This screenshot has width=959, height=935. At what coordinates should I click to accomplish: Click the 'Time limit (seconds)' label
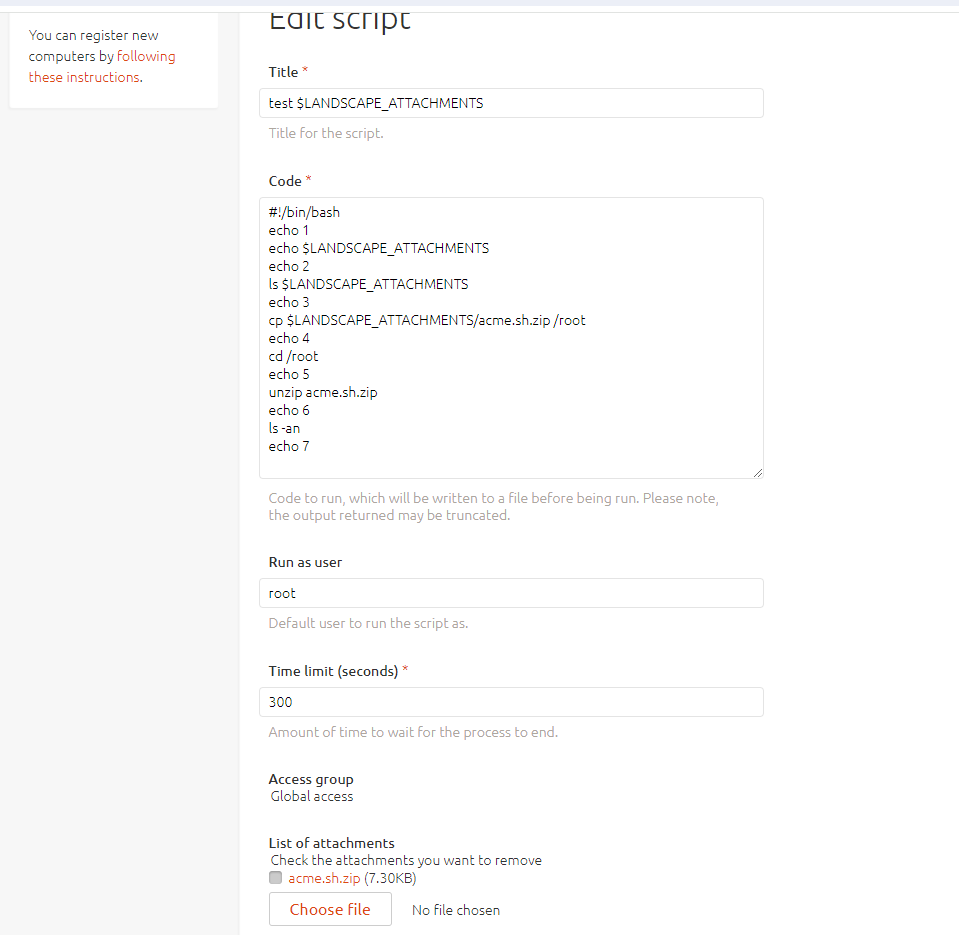[333, 671]
